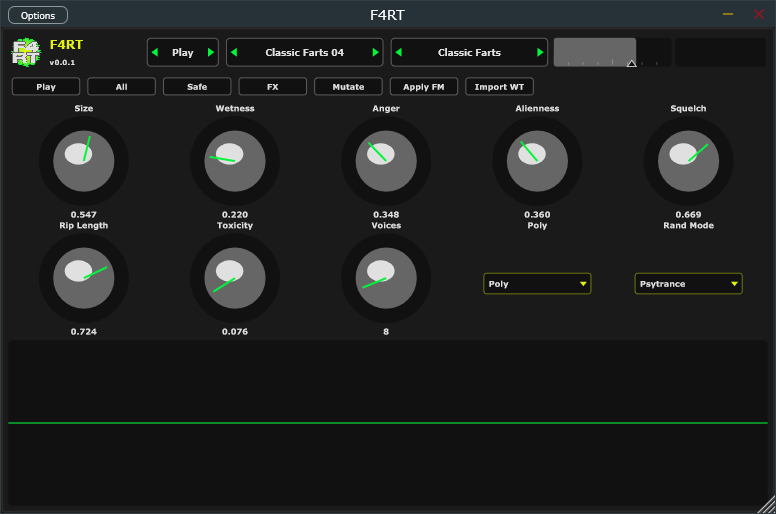Click the yellow F4RT title text
This screenshot has height=514, width=776.
coord(66,45)
